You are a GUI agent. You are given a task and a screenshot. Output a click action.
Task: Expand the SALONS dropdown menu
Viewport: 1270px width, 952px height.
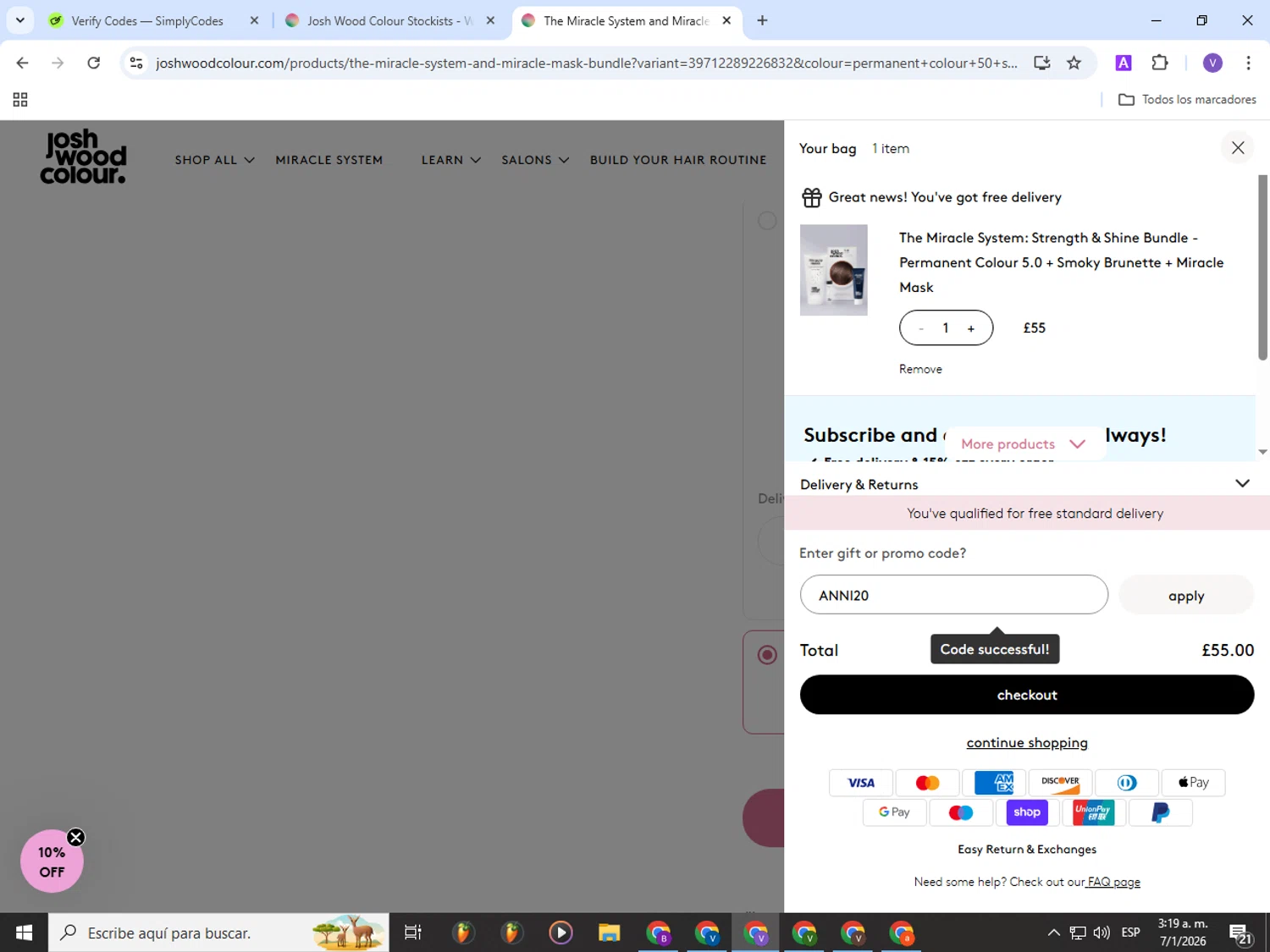[x=535, y=160]
